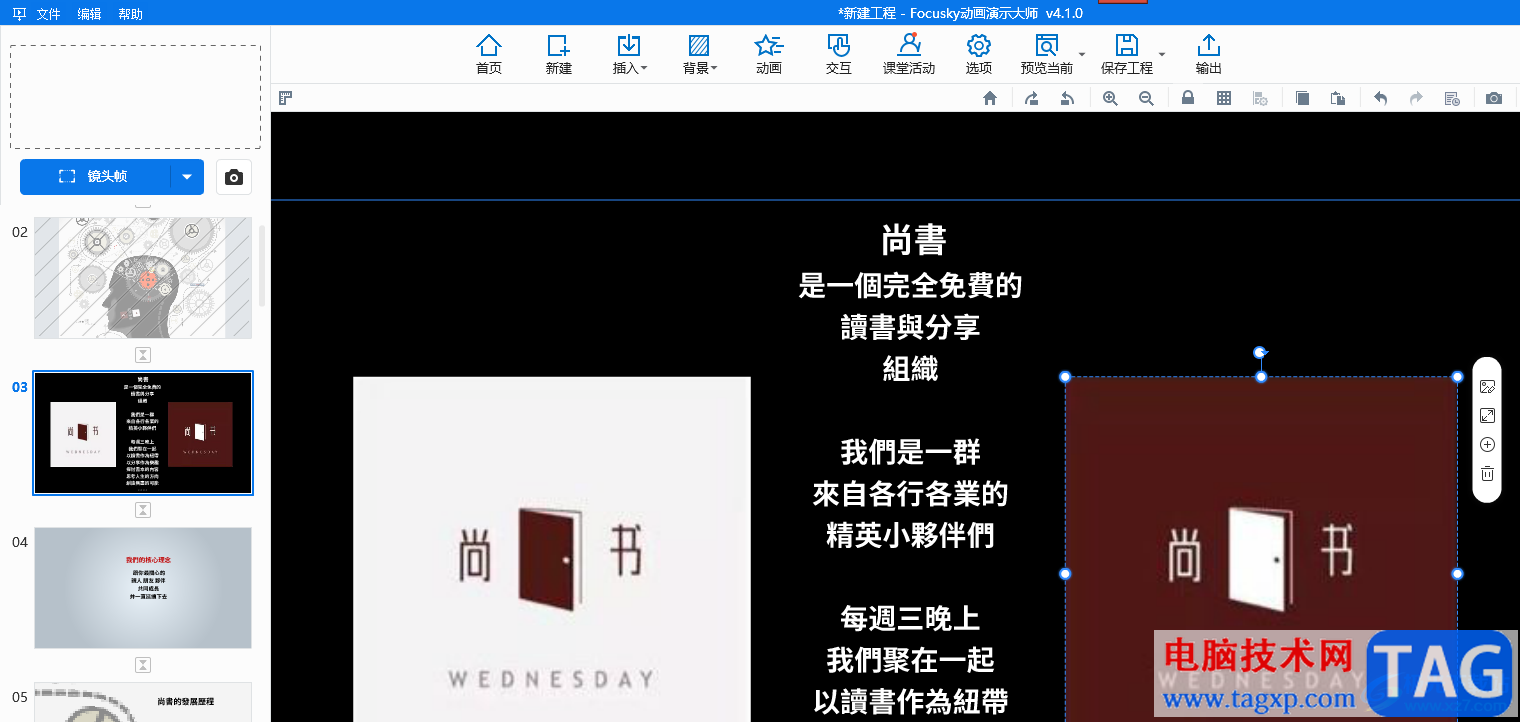
Task: Click the transition icon between frames 04 and 05
Action: (143, 665)
